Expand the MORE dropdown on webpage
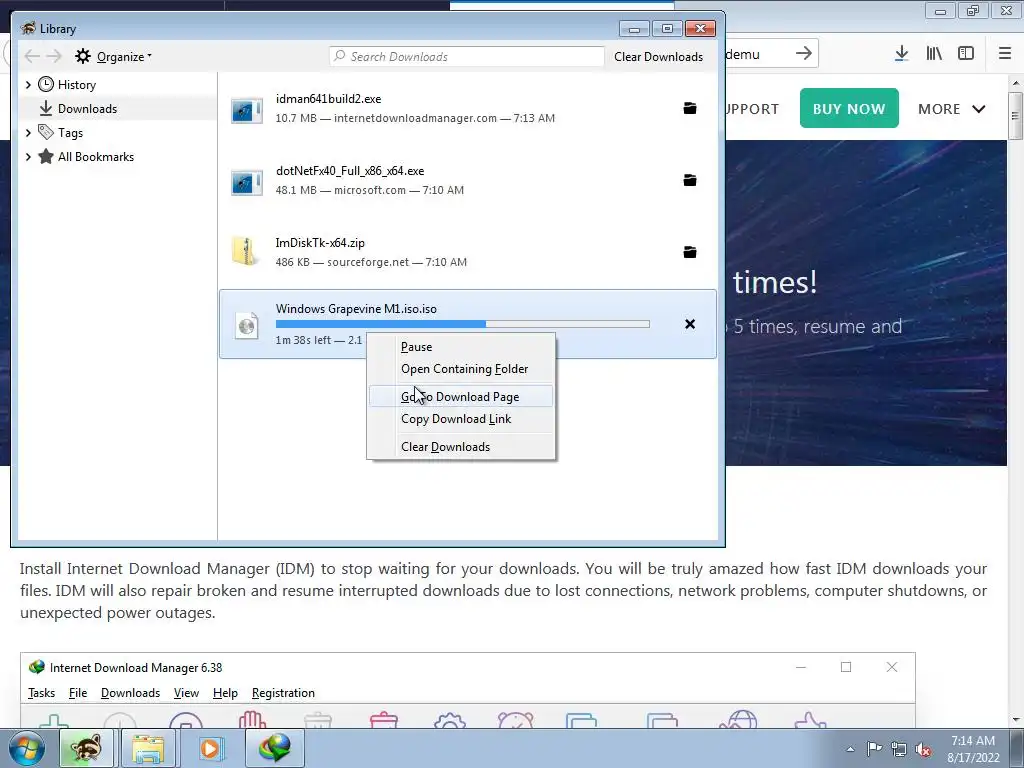 [952, 109]
